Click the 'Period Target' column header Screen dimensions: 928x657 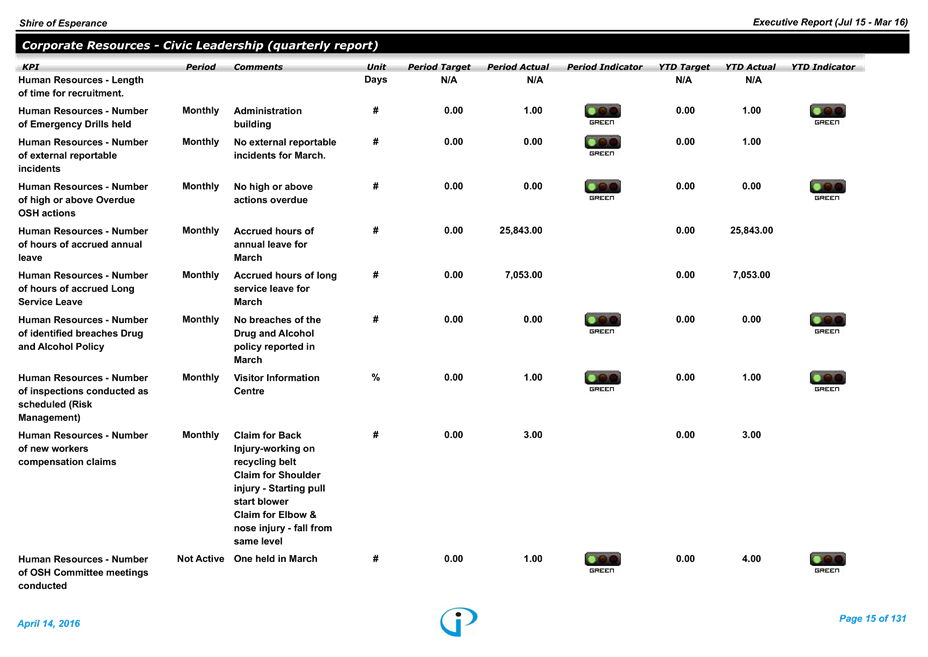coord(439,67)
